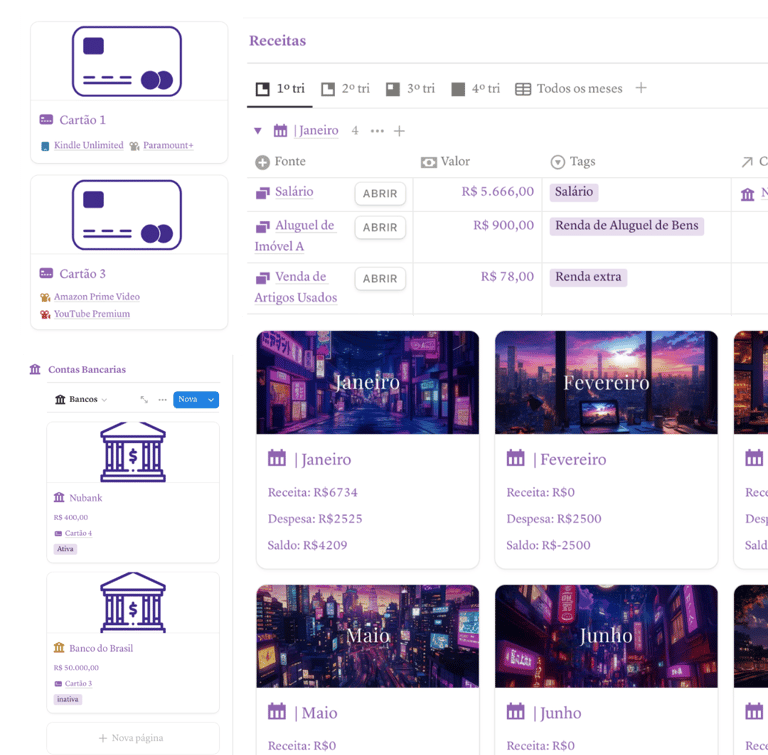The width and height of the screenshot is (768, 755).
Task: Open the Bancos database options ellipsis
Action: pos(163,400)
